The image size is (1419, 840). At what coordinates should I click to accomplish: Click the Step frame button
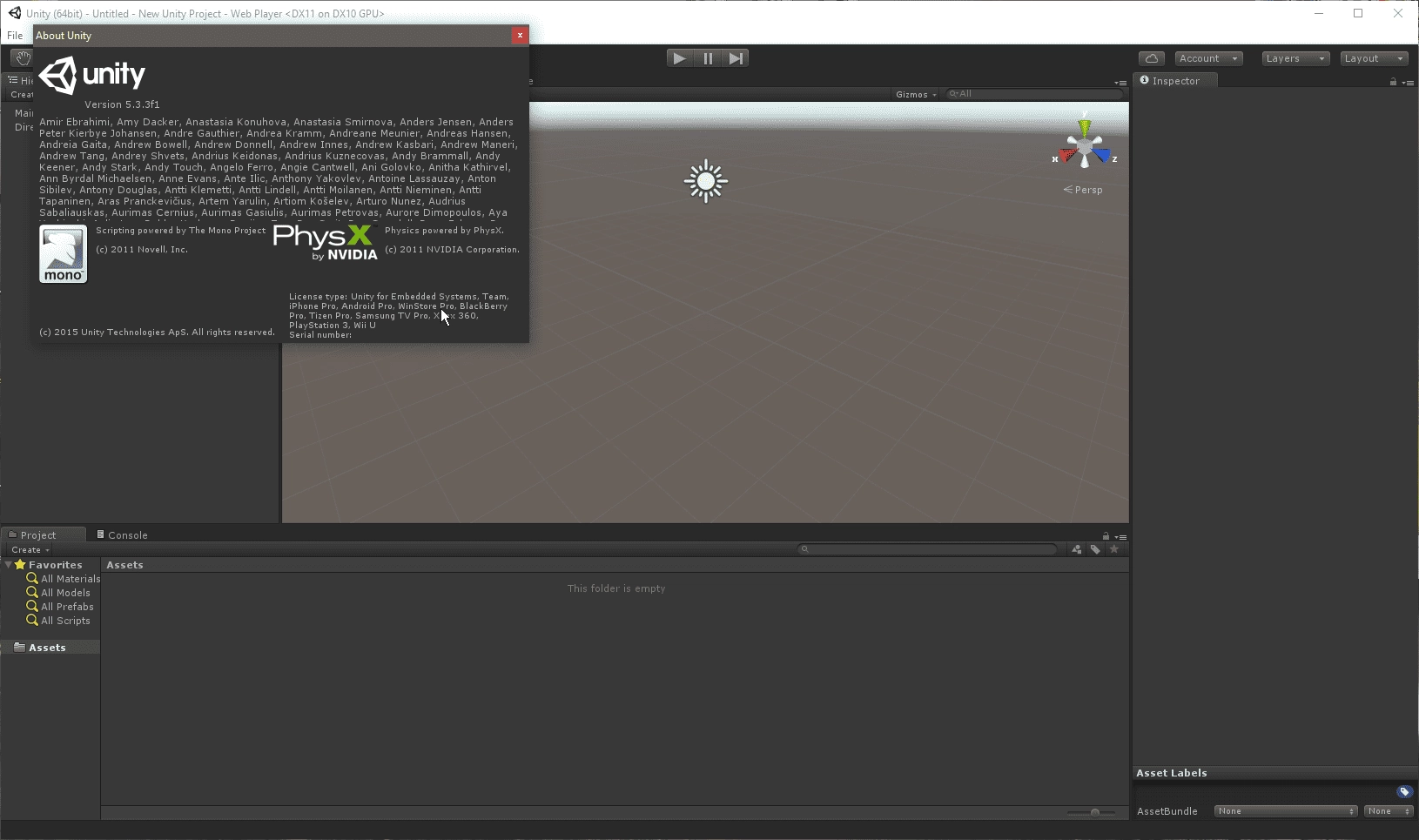pos(736,58)
